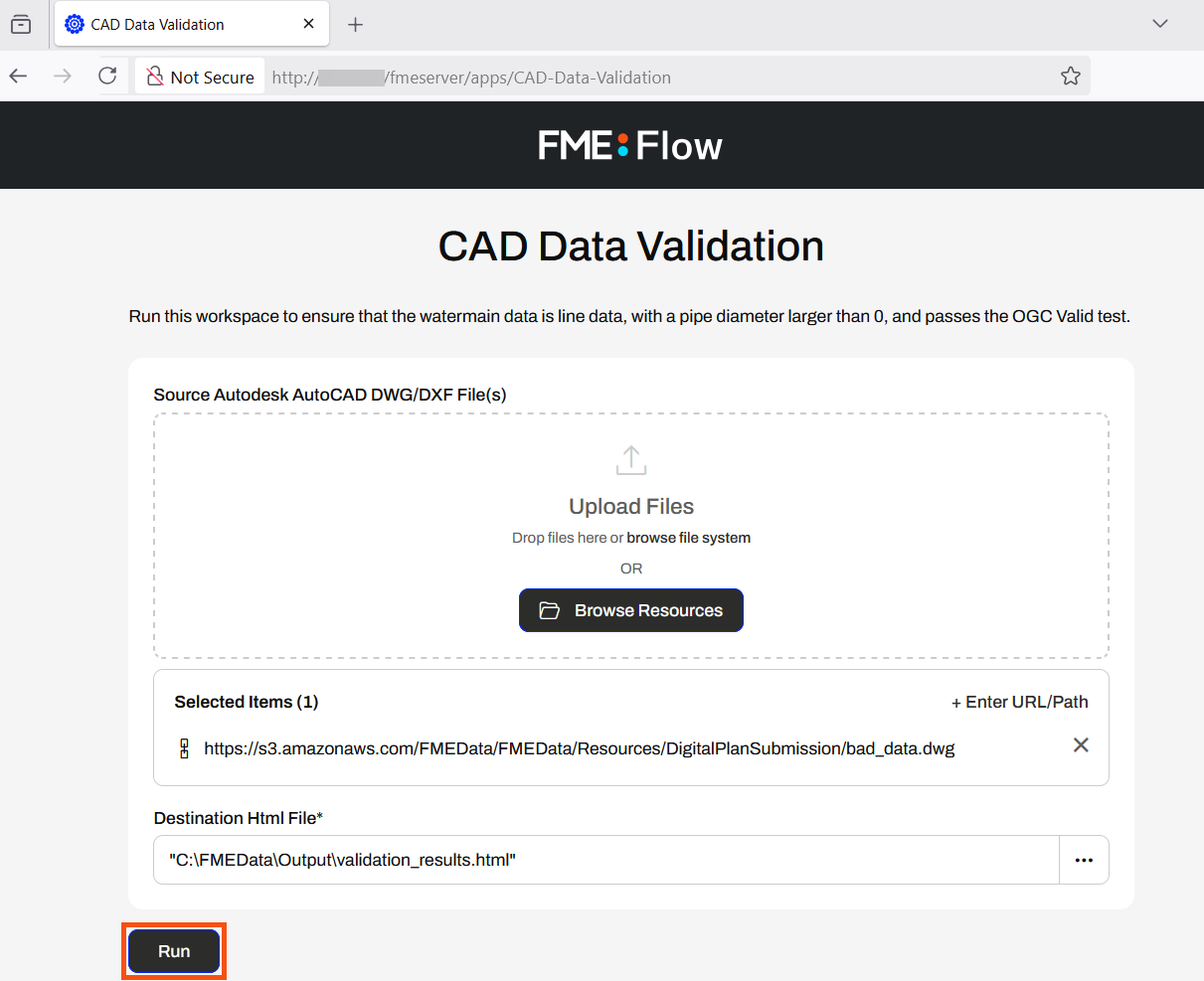Click the link icon beside bad_data.dwg URL
This screenshot has width=1204, height=981.
pyautogui.click(x=184, y=748)
